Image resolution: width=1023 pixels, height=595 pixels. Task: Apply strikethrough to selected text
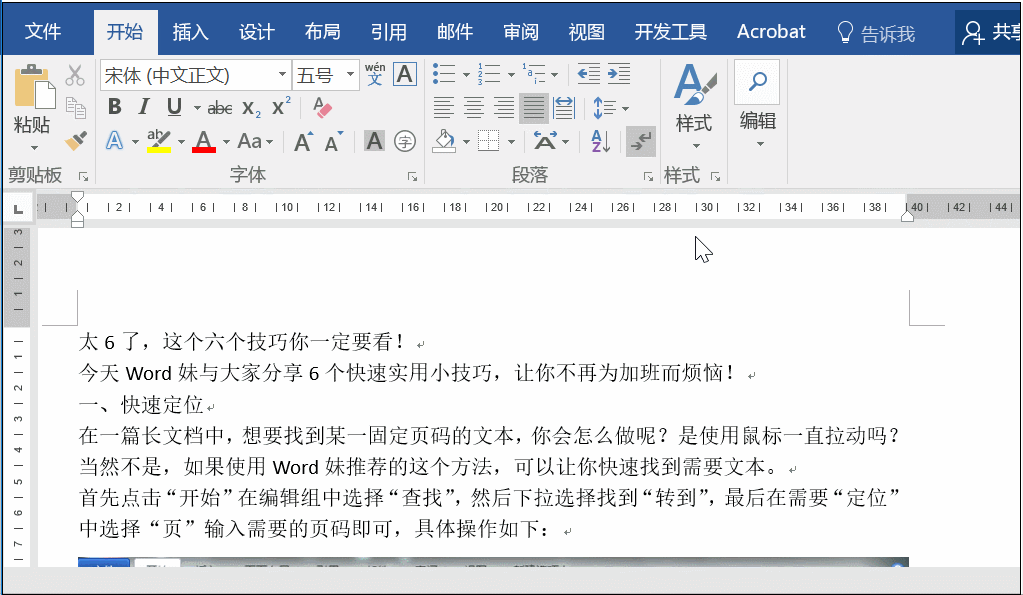220,108
